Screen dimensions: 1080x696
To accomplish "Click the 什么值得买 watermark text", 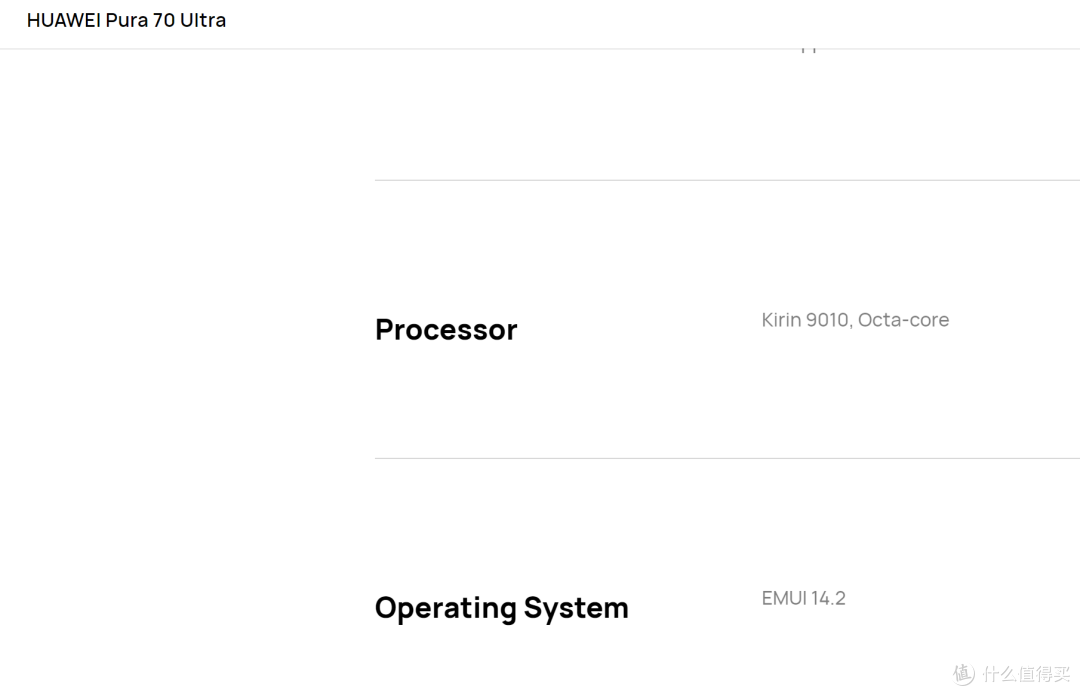I will 1026,673.
